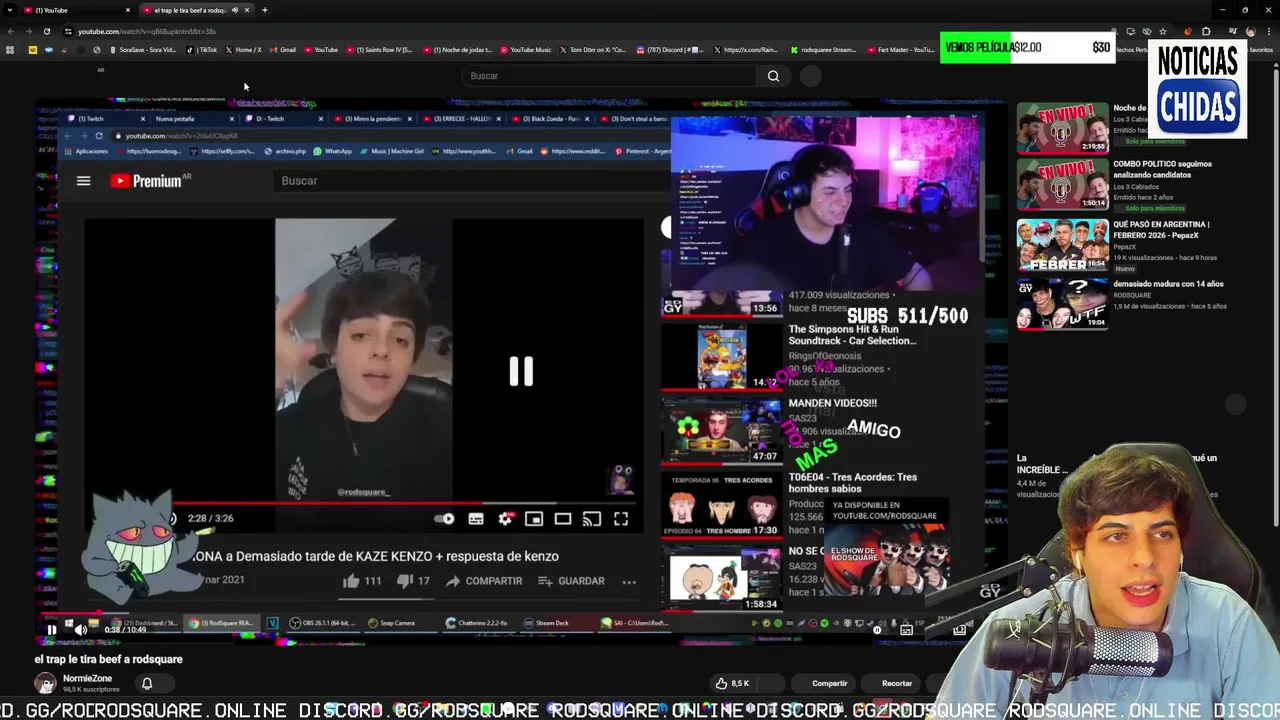Open the browser profile avatar
The width and height of the screenshot is (1280, 720).
(x=1250, y=31)
